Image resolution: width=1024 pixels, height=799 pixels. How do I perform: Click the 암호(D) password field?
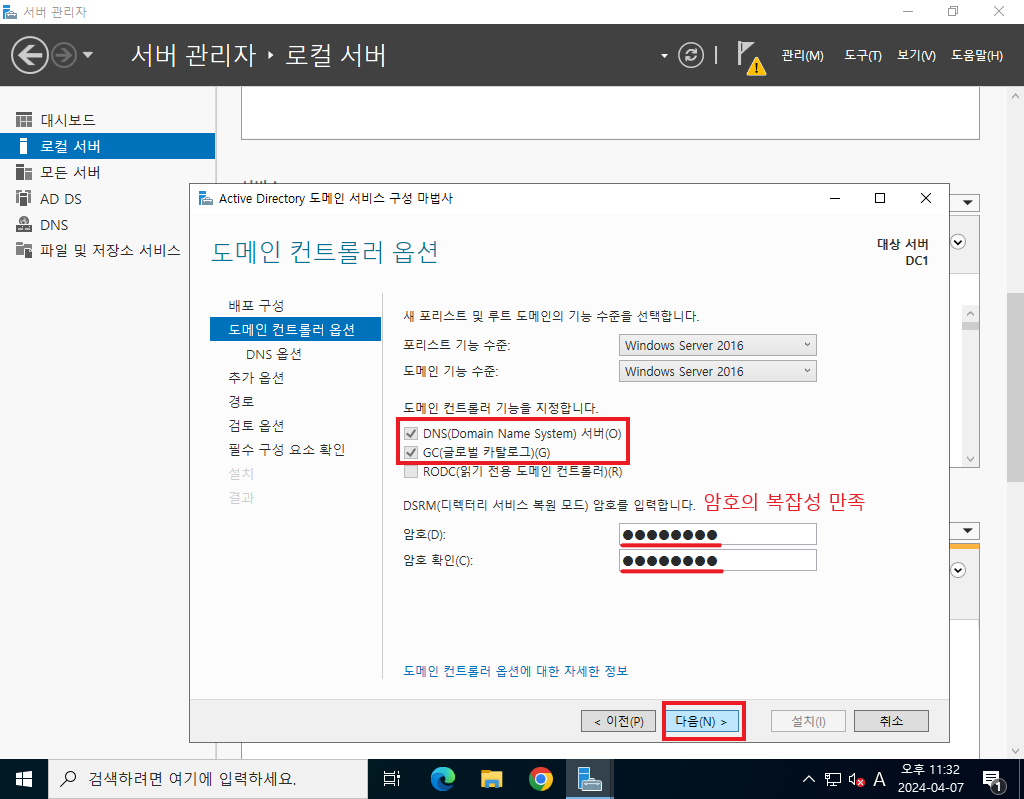(x=717, y=534)
